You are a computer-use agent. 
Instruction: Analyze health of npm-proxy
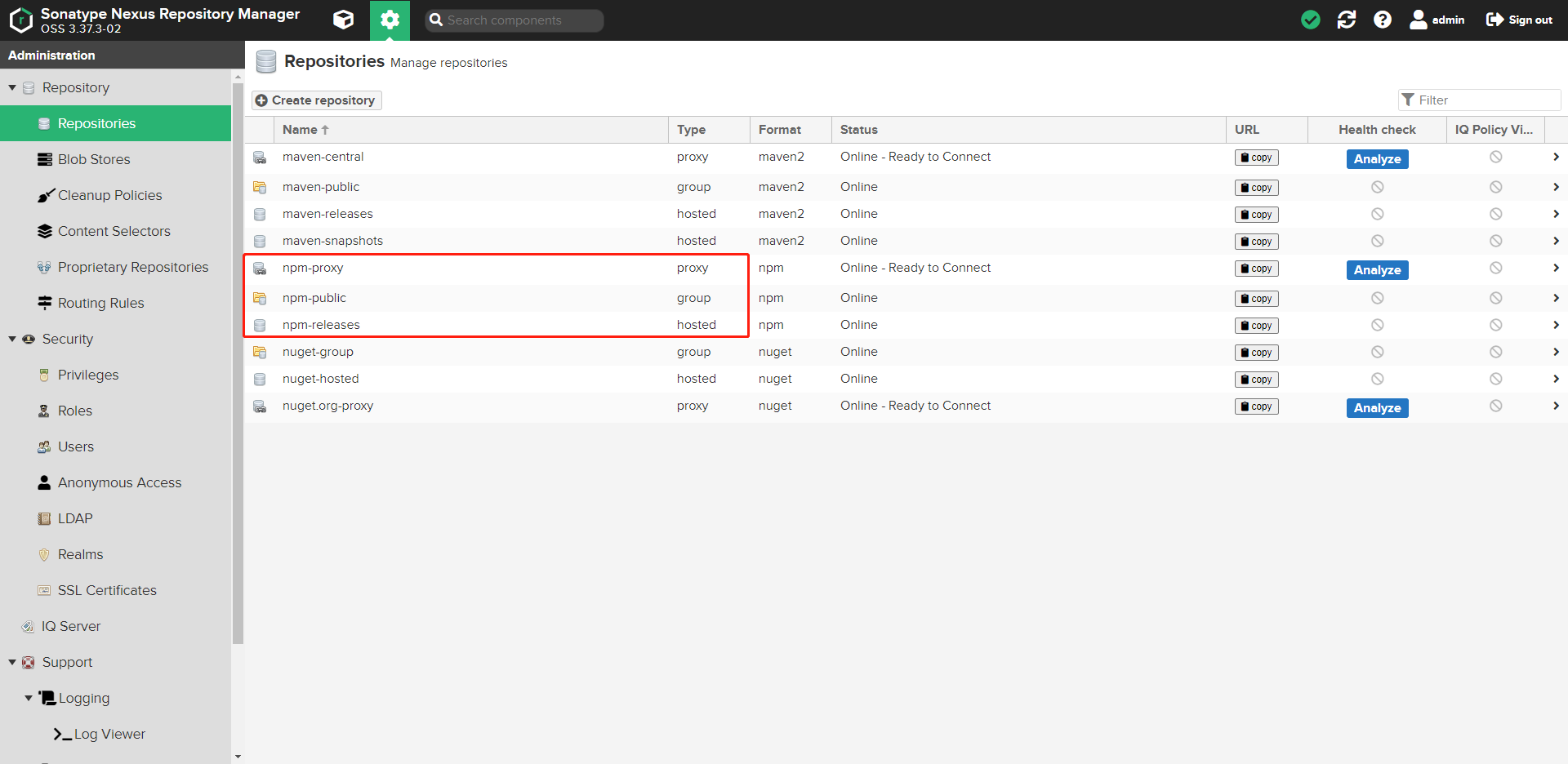[x=1377, y=270]
